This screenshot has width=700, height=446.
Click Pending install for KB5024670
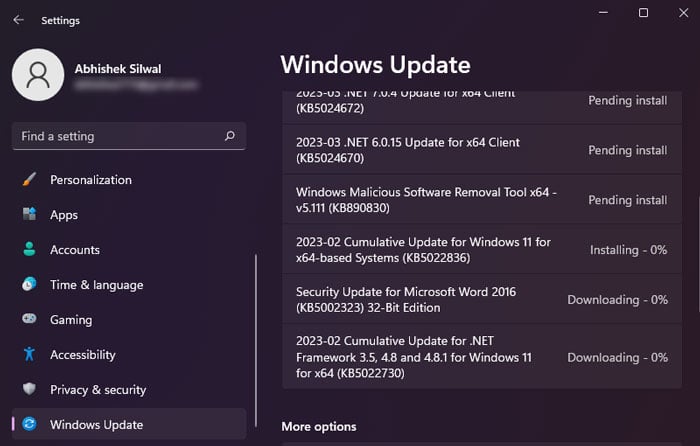pyautogui.click(x=627, y=150)
